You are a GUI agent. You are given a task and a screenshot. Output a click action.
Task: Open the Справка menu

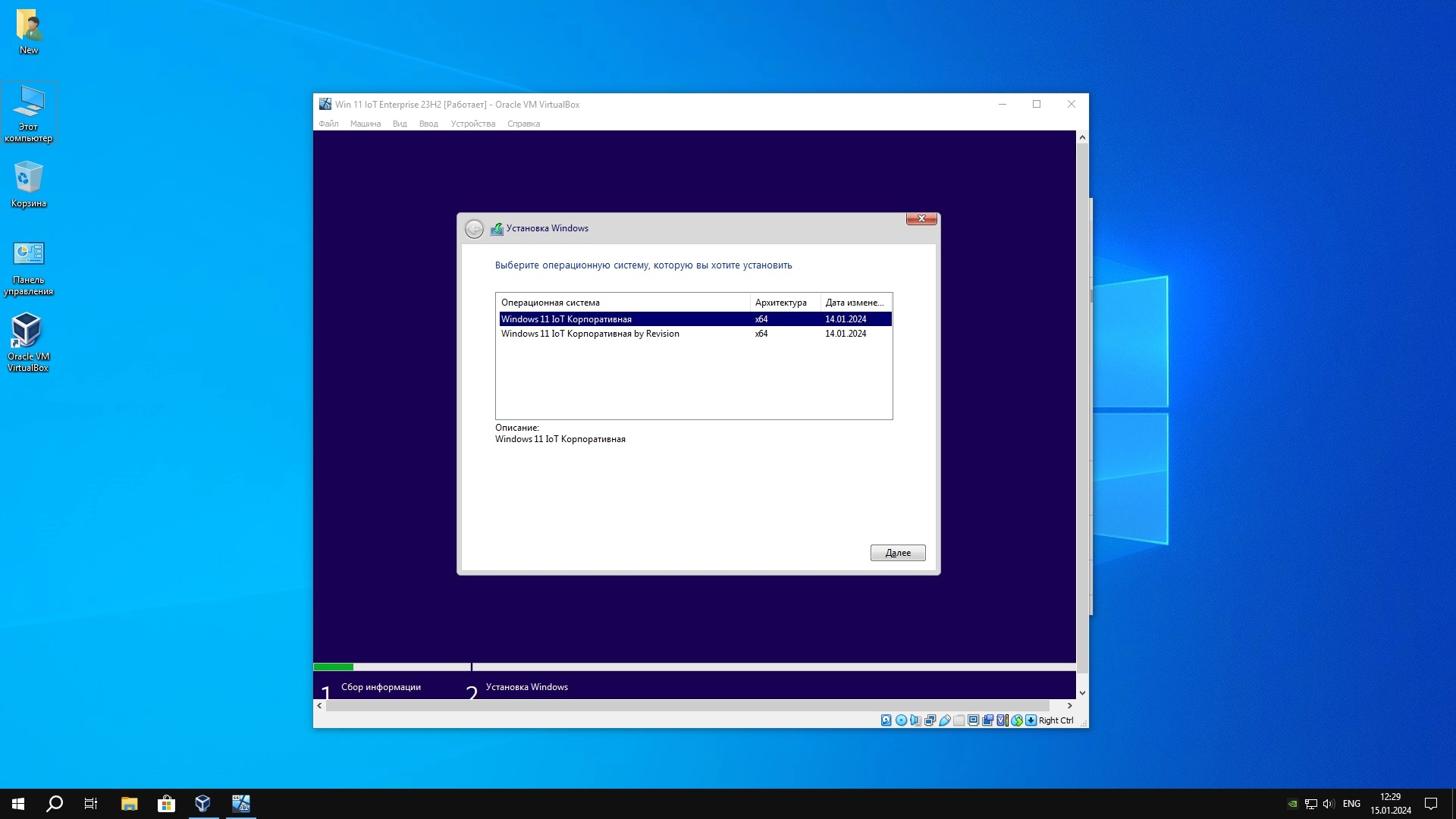coord(523,124)
